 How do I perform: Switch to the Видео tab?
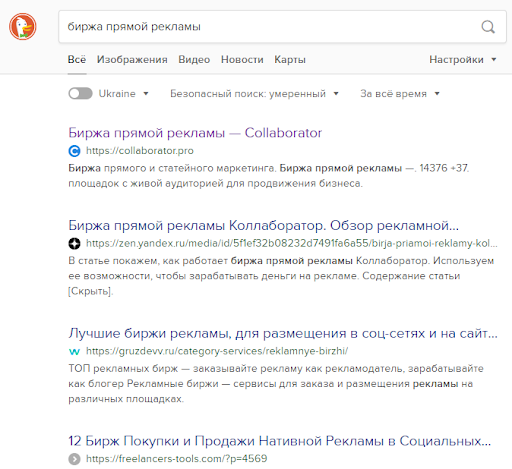pos(194,59)
